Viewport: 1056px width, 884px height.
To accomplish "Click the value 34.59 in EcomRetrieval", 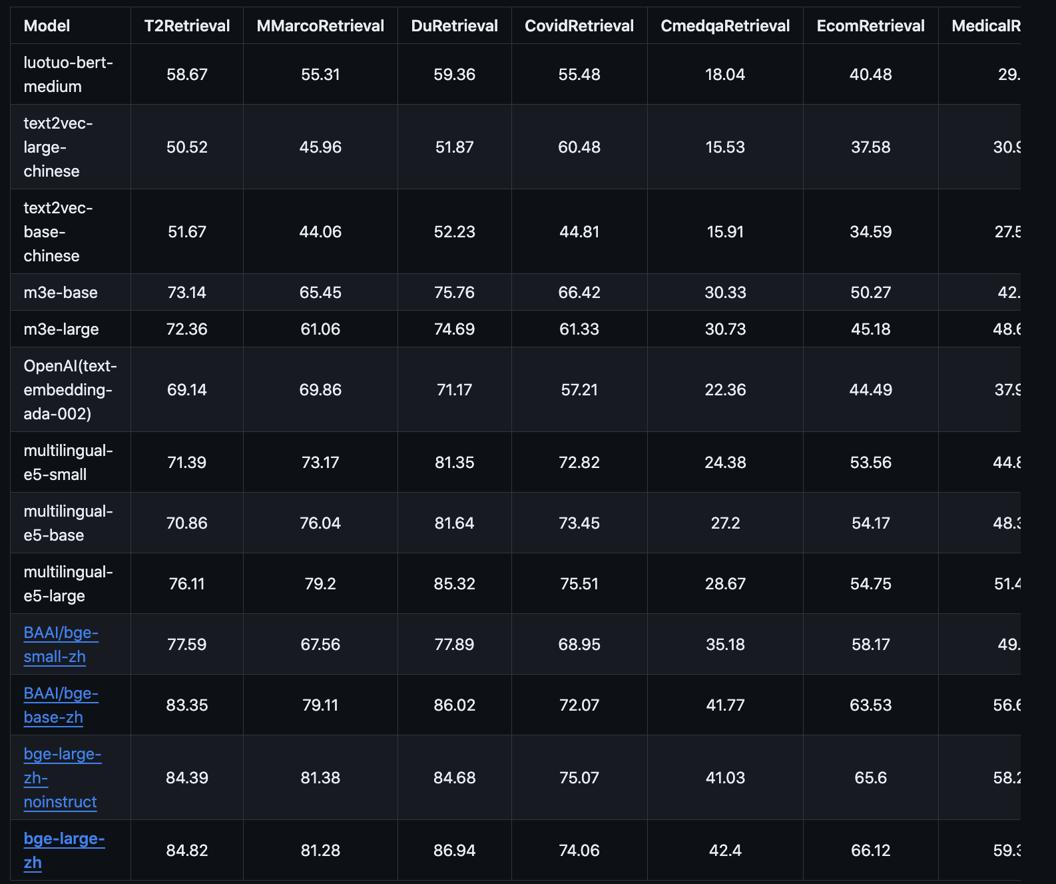I will pos(870,232).
